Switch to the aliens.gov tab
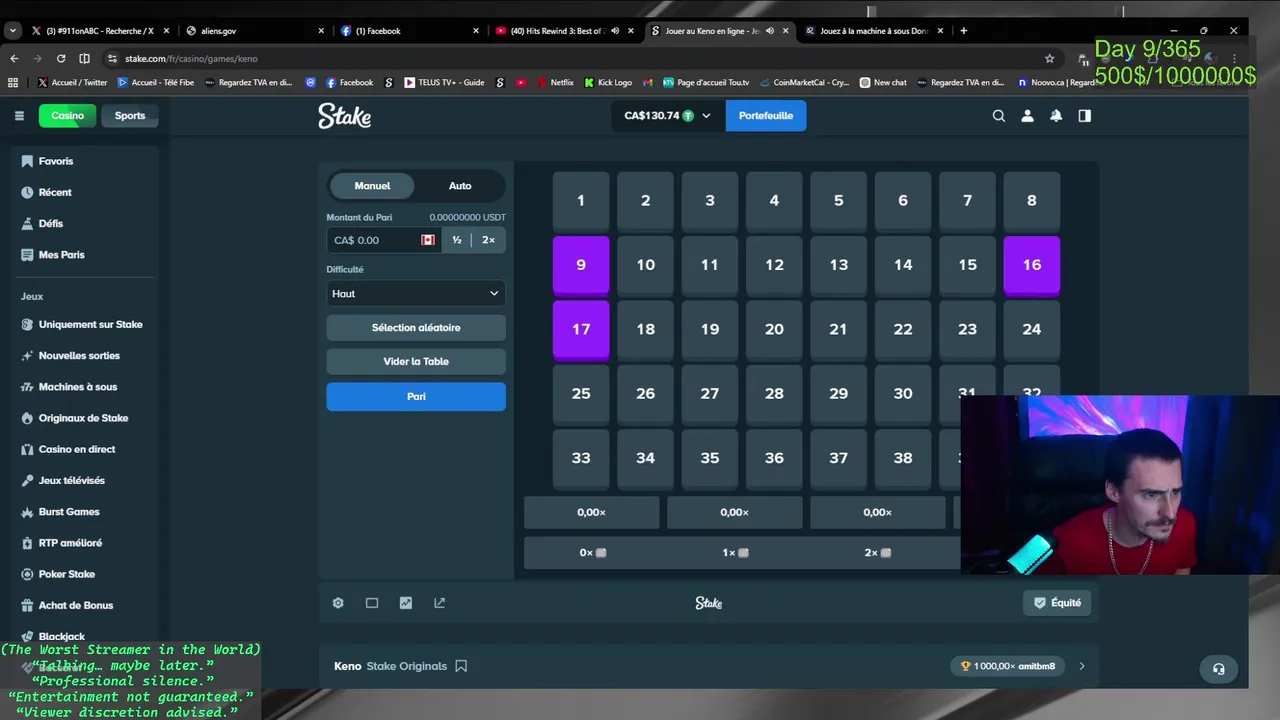Viewport: 1280px width, 720px height. coord(255,31)
